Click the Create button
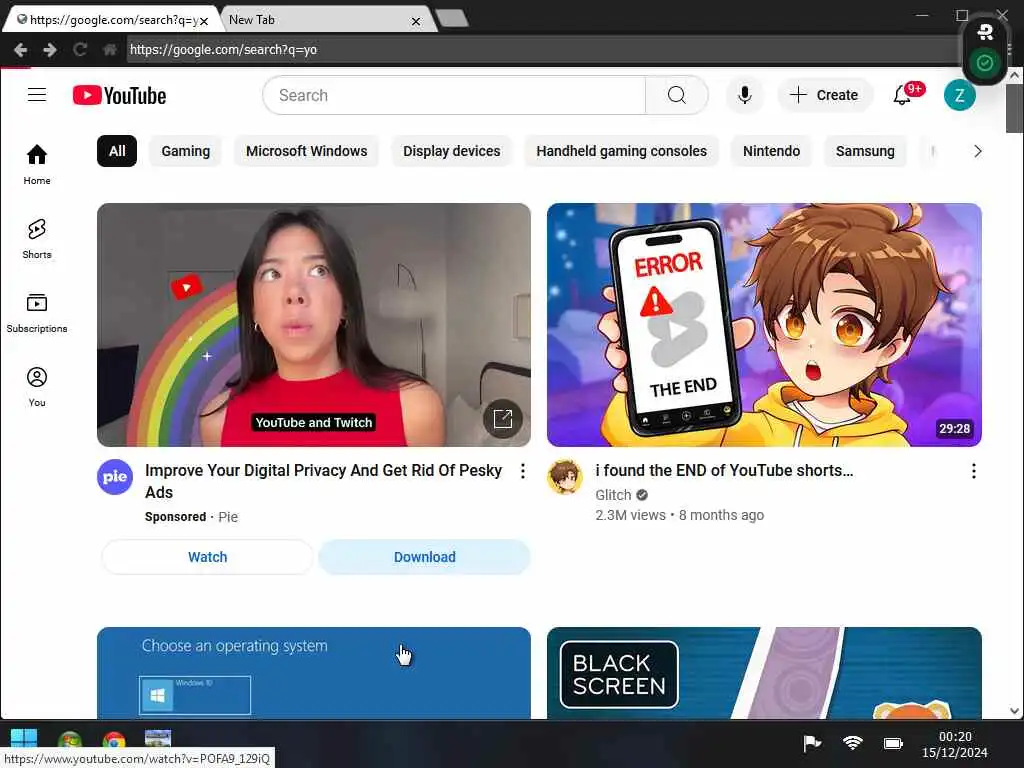The height and width of the screenshot is (768, 1024). 824,95
